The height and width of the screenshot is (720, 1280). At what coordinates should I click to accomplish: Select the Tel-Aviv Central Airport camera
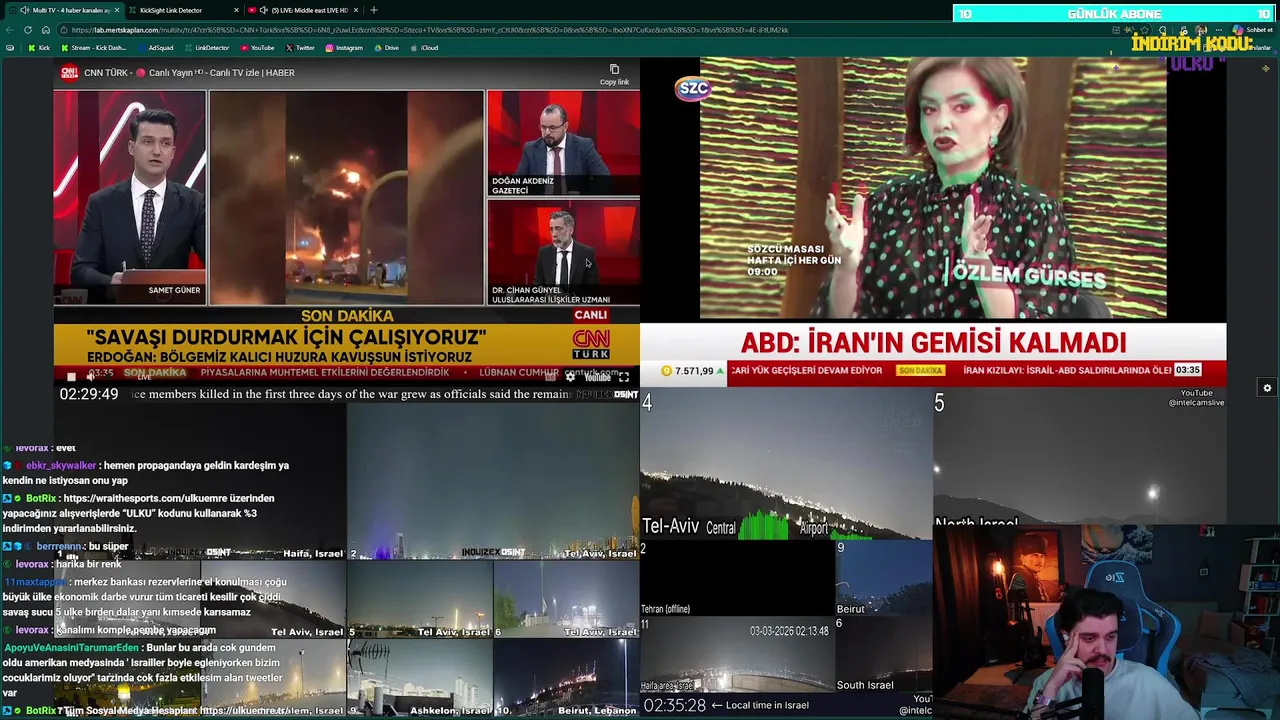786,464
